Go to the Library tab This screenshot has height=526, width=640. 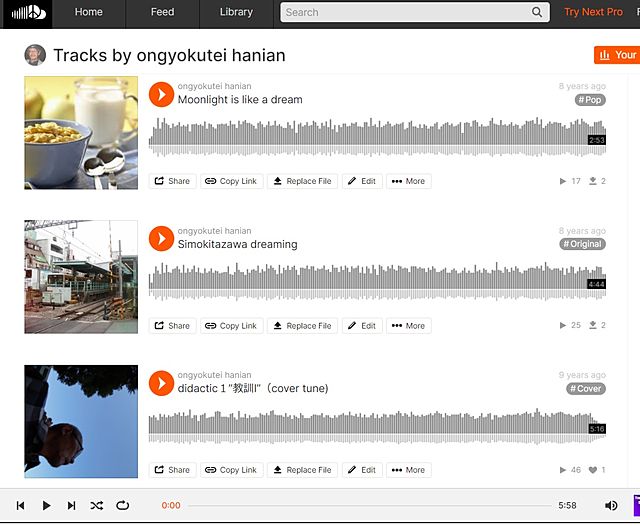(236, 12)
